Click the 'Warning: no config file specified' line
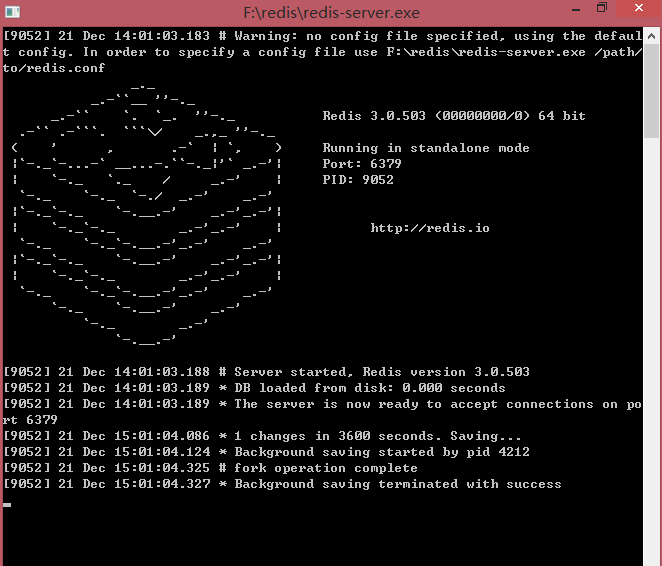This screenshot has height=566, width=662. 323,51
